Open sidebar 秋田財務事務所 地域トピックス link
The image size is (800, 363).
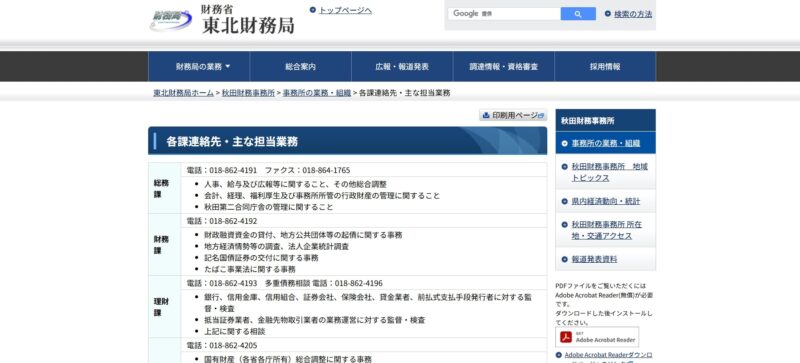(x=610, y=172)
